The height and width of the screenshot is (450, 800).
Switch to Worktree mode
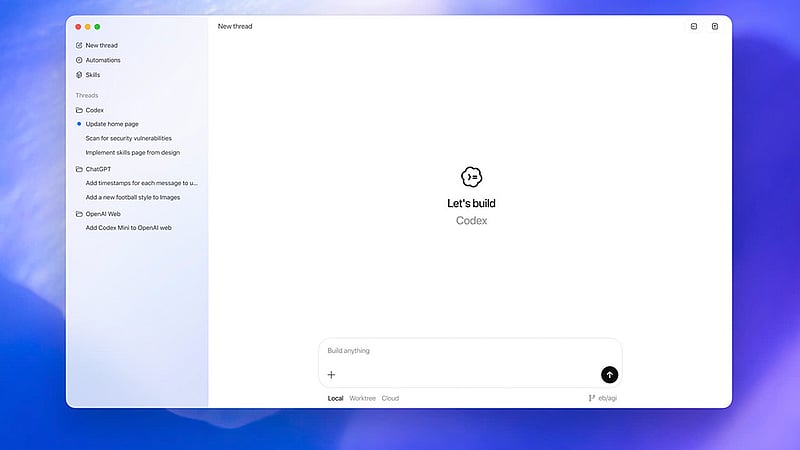362,398
